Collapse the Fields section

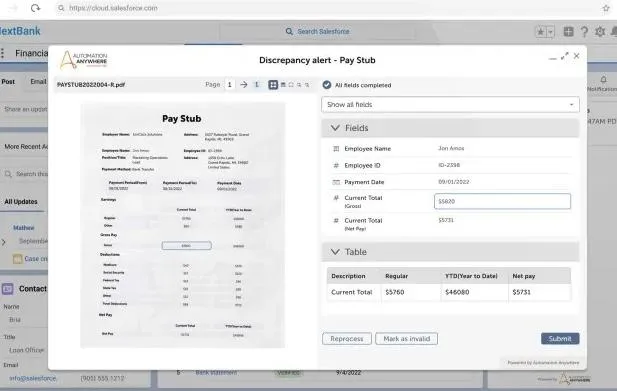tap(335, 128)
